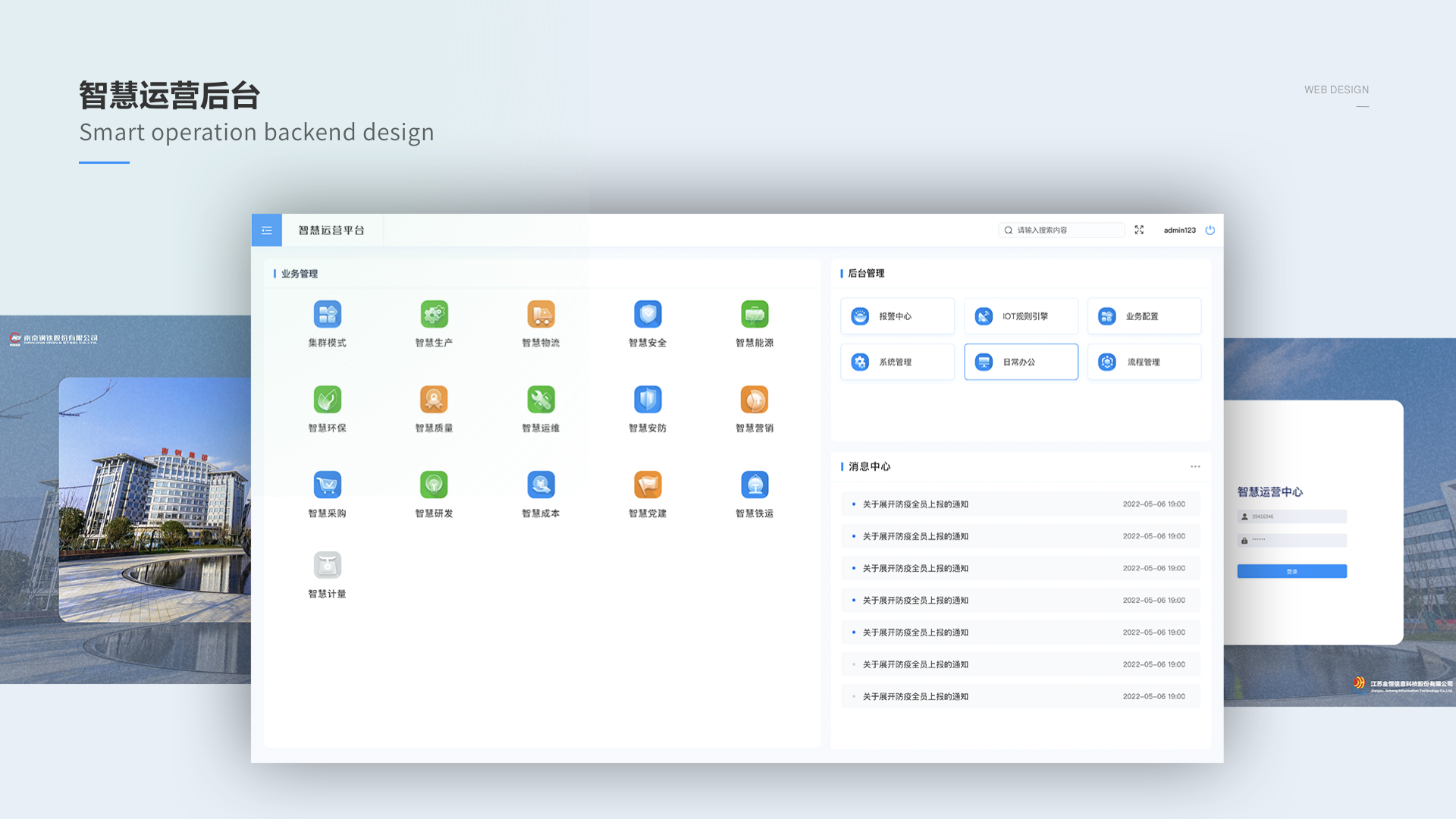Click the 流程管理 process management entry
Image resolution: width=1456 pixels, height=819 pixels.
click(x=1144, y=362)
